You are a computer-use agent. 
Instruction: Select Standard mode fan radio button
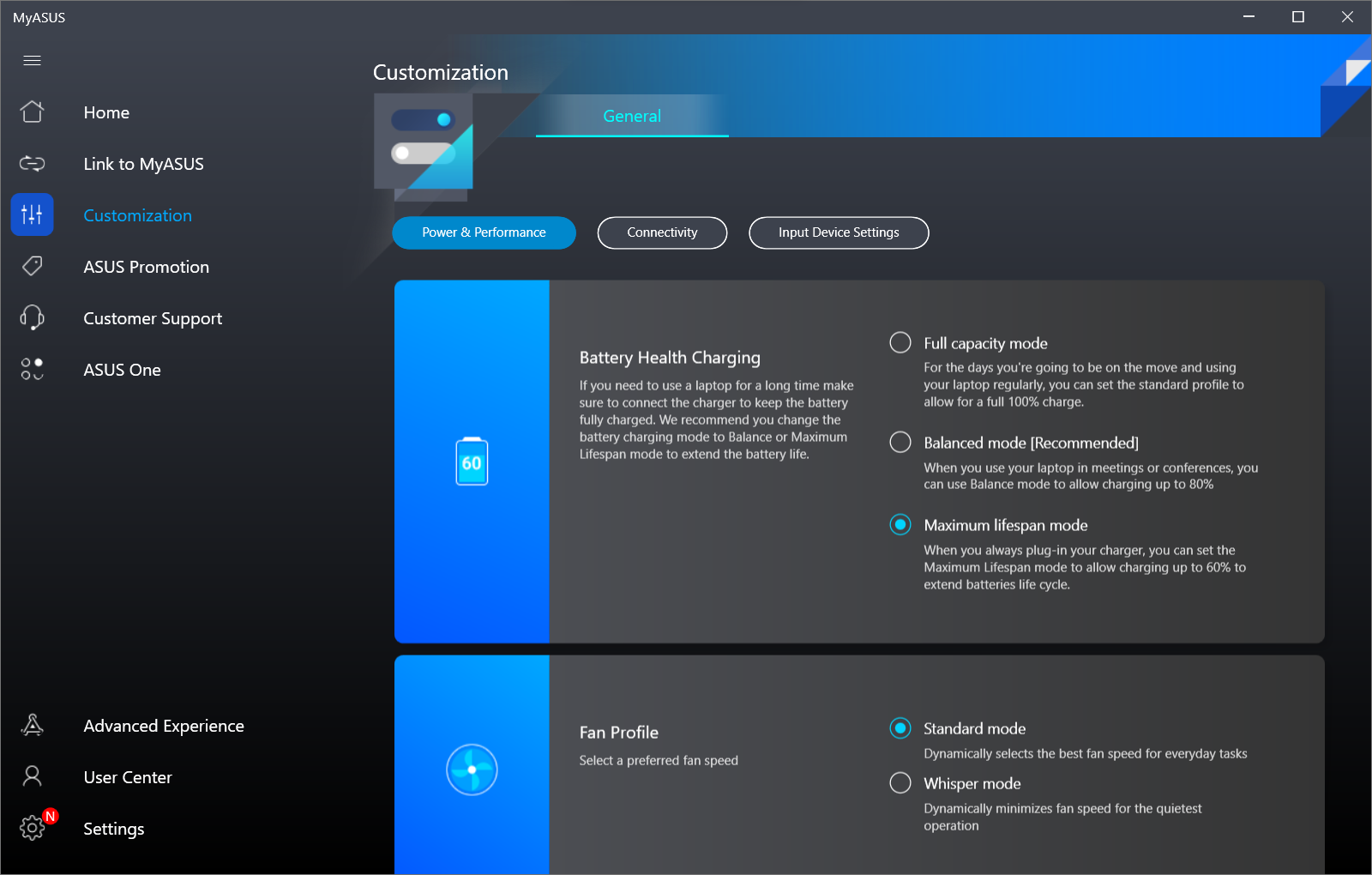pyautogui.click(x=900, y=728)
